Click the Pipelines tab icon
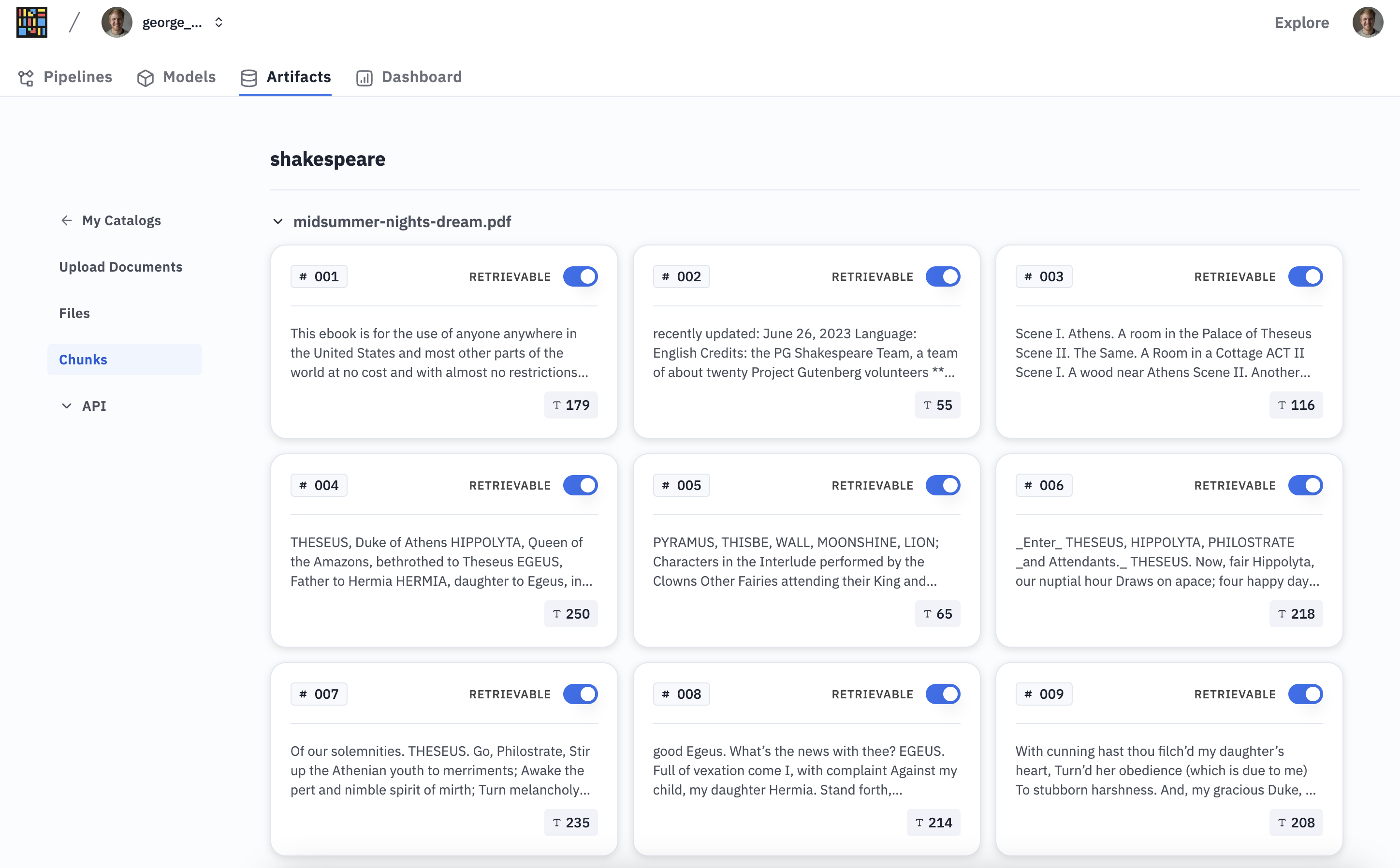Image resolution: width=1400 pixels, height=868 pixels. (x=27, y=77)
